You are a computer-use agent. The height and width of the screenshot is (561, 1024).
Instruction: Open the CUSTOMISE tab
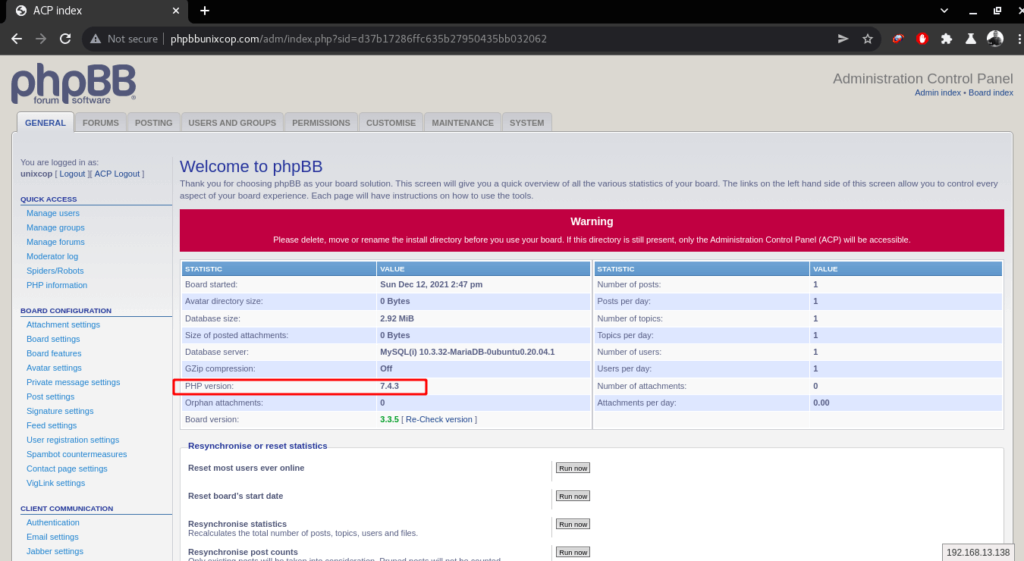391,123
